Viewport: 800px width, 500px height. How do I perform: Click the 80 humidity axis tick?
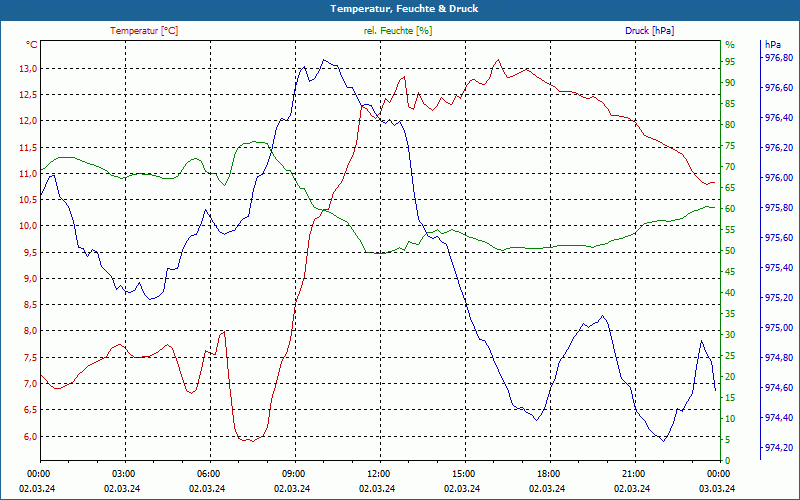pyautogui.click(x=730, y=125)
